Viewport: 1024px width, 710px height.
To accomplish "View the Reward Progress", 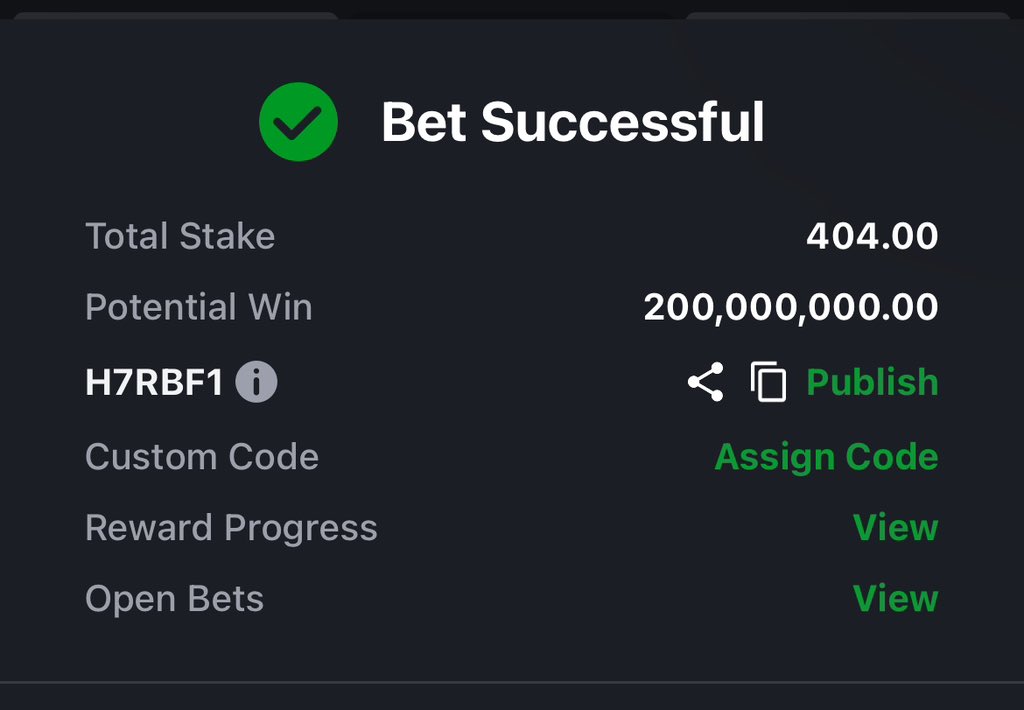I will tap(896, 528).
